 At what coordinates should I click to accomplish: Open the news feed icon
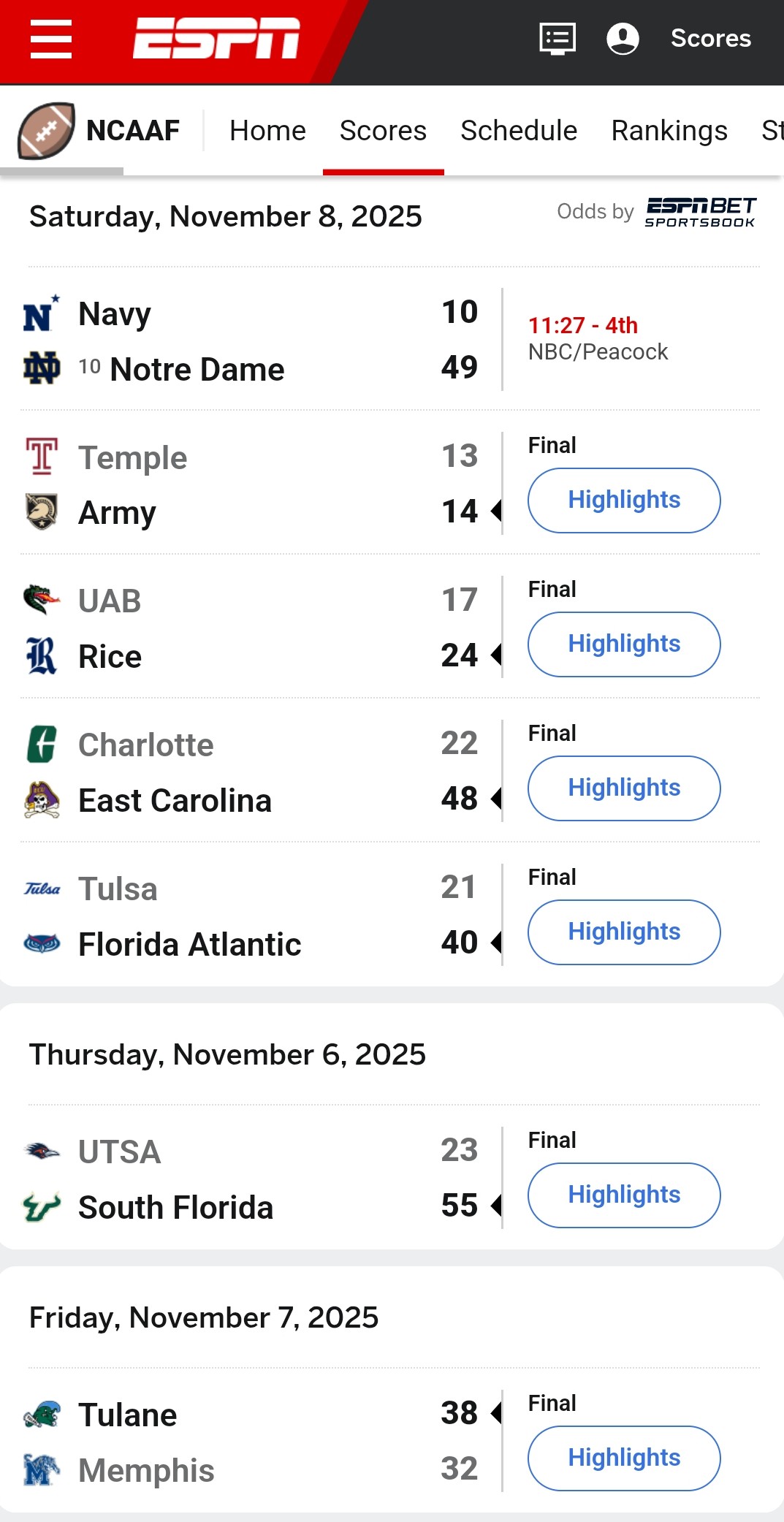coord(557,39)
